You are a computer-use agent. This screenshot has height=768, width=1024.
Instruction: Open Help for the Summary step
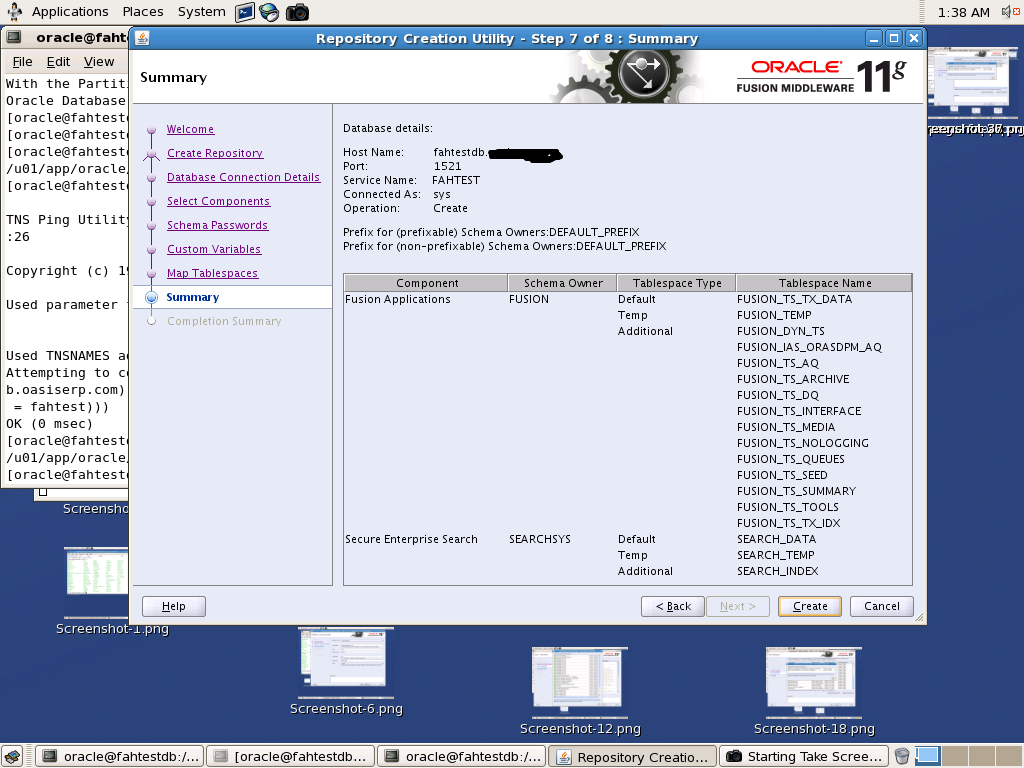173,606
